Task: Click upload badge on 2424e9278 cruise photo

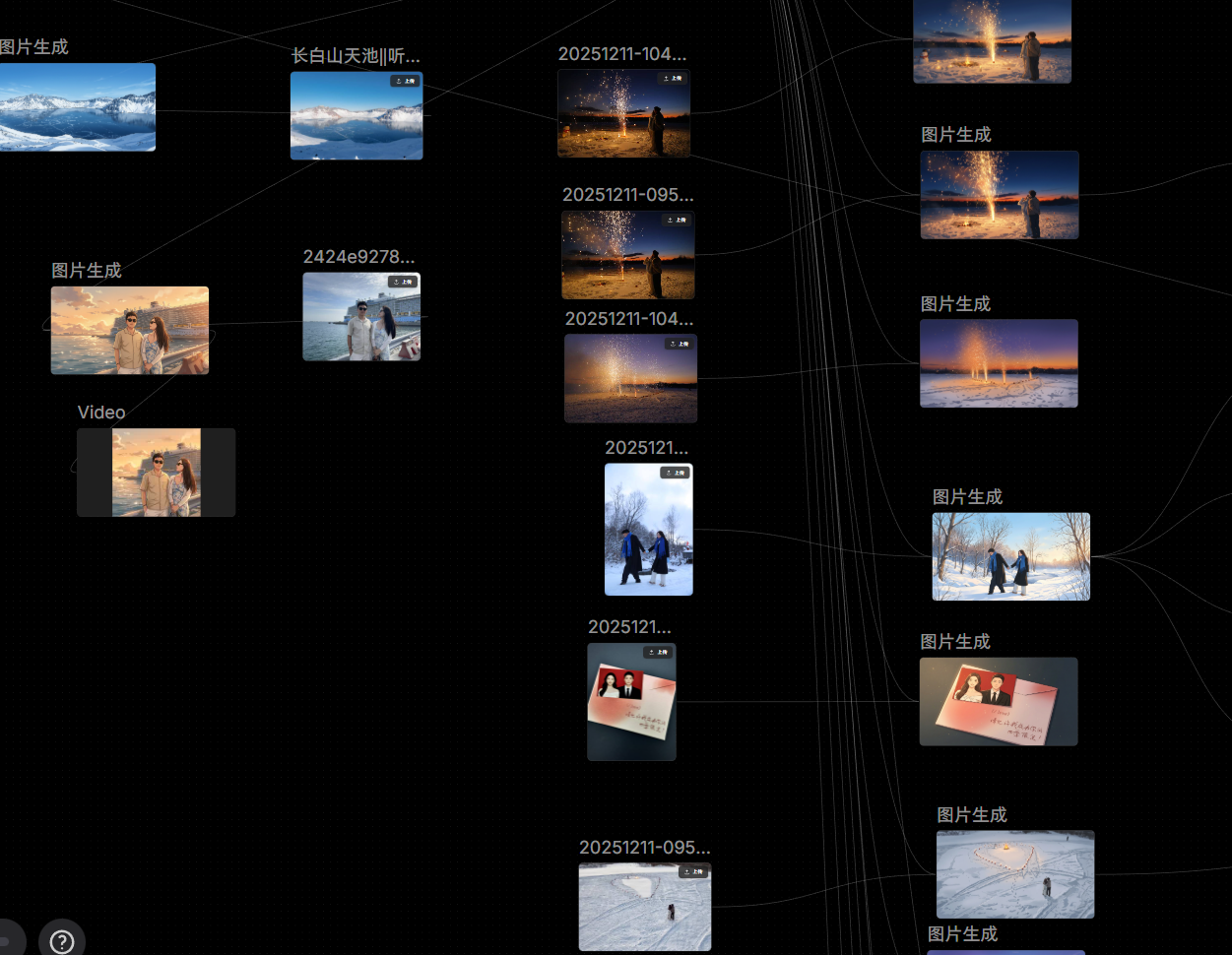Action: [x=403, y=282]
